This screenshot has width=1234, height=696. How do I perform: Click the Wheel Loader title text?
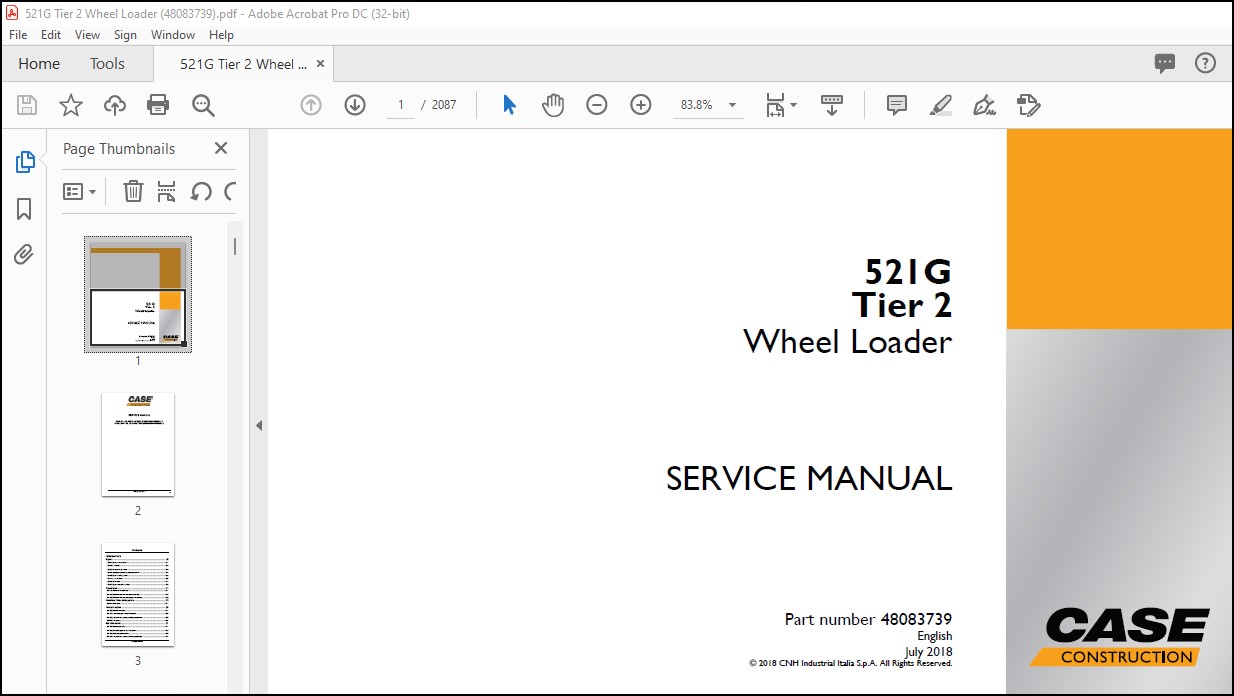848,342
